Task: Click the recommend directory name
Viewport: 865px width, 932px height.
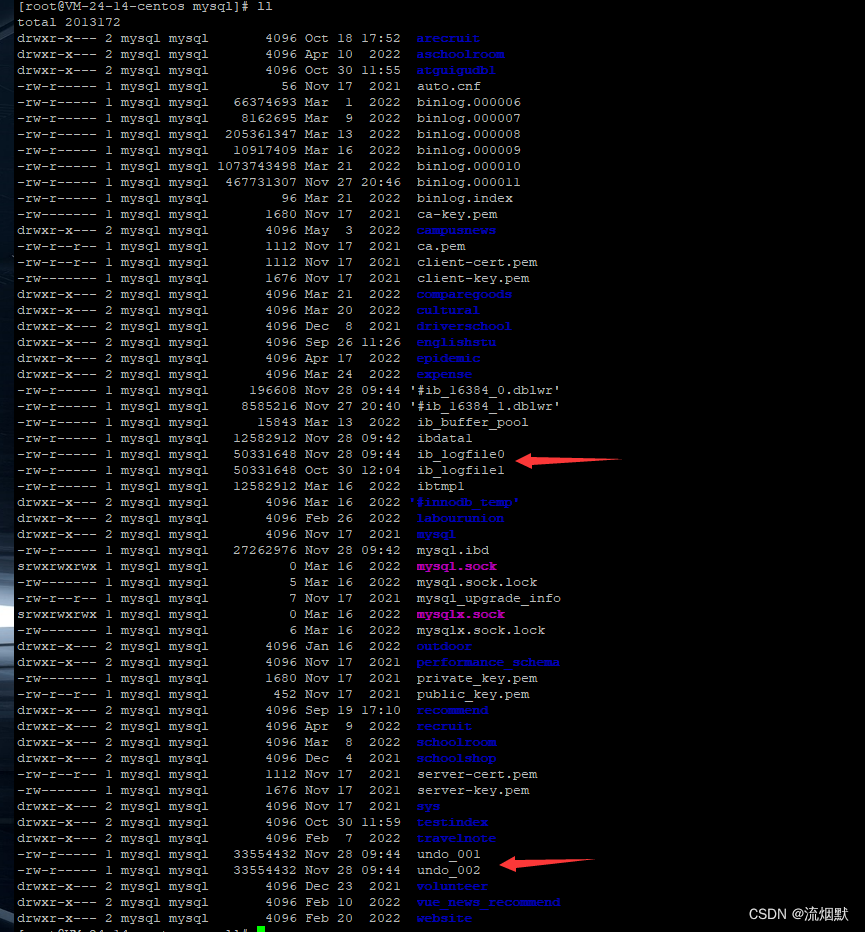Action: click(452, 711)
